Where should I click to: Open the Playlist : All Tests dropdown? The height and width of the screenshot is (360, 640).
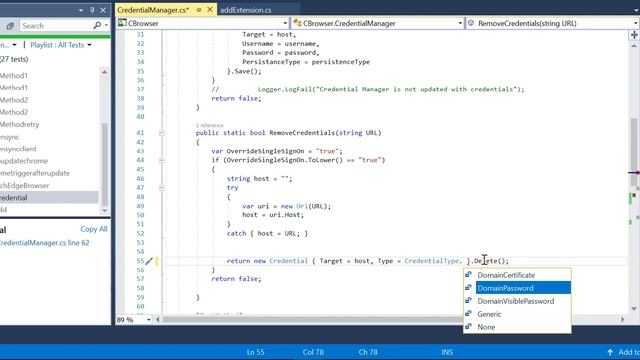tap(61, 45)
